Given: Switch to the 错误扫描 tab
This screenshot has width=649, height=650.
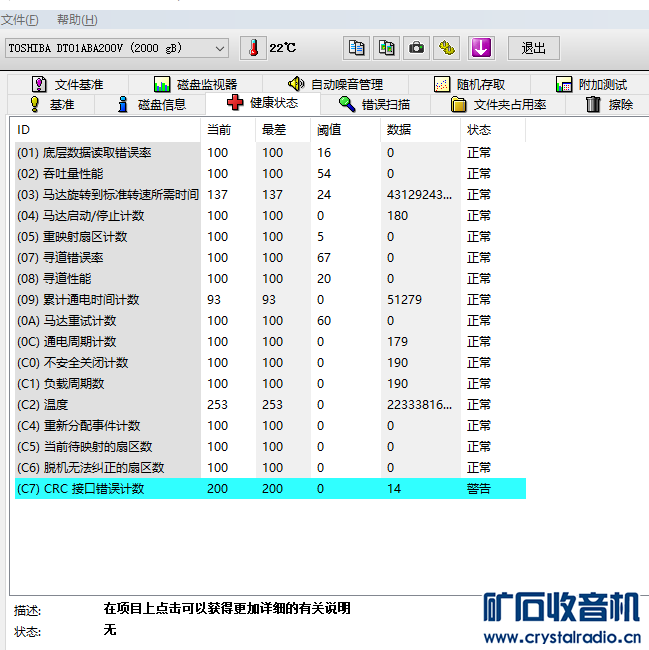Looking at the screenshot, I should (x=375, y=104).
